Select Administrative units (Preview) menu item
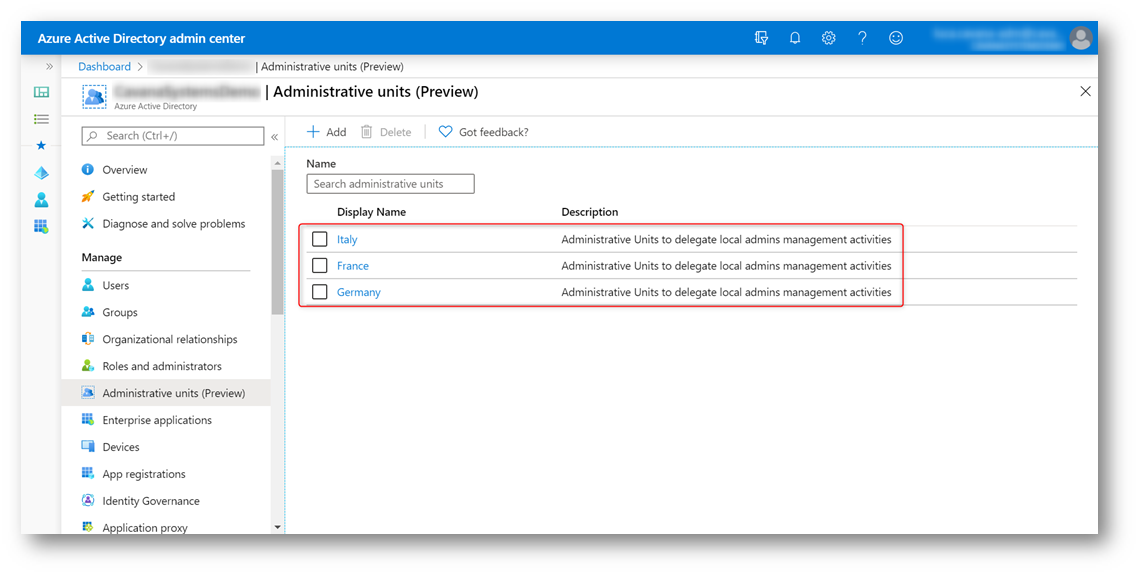This screenshot has height=576, width=1140. pos(166,393)
